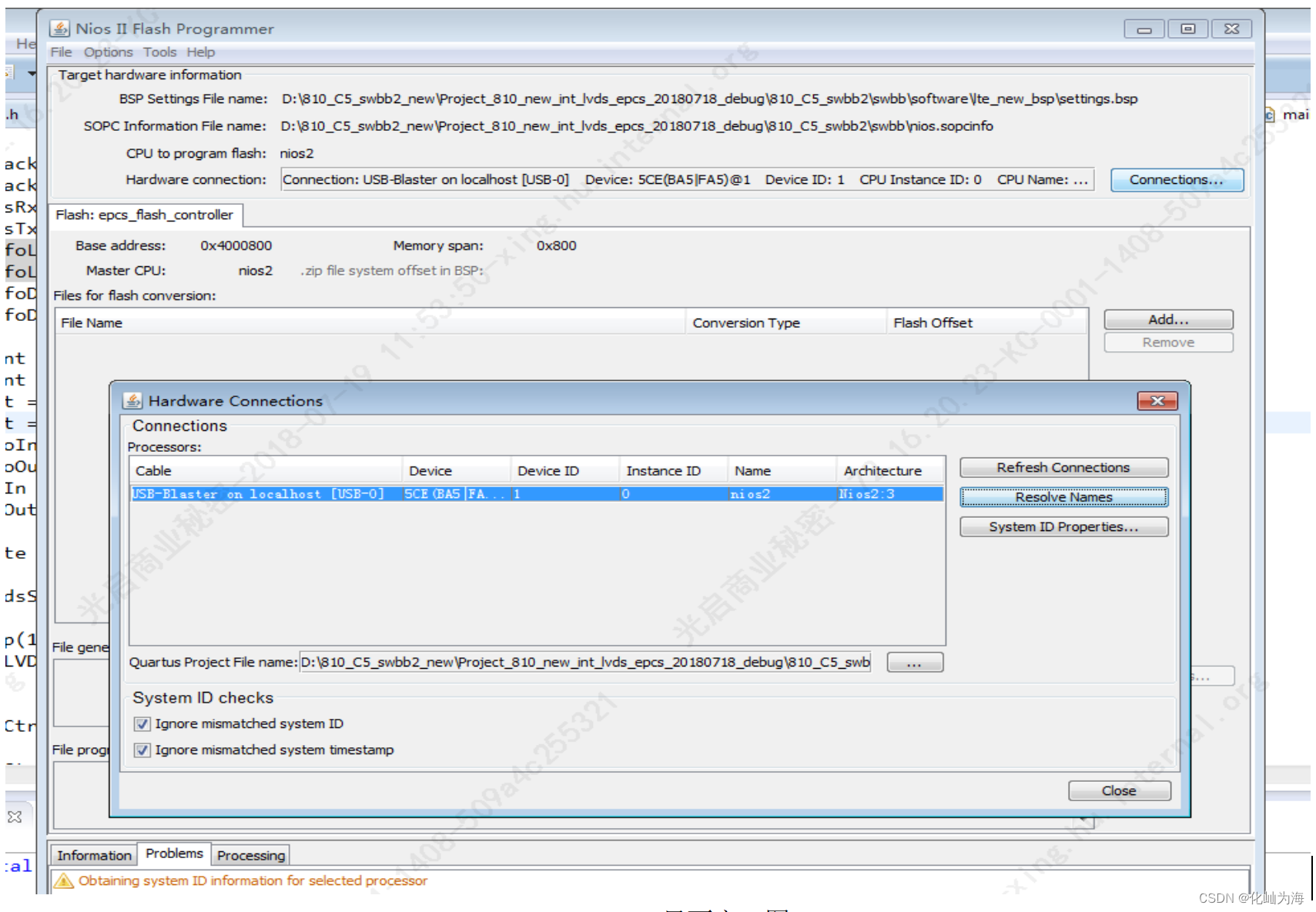Click inside the Quartus Project File name field

click(585, 662)
